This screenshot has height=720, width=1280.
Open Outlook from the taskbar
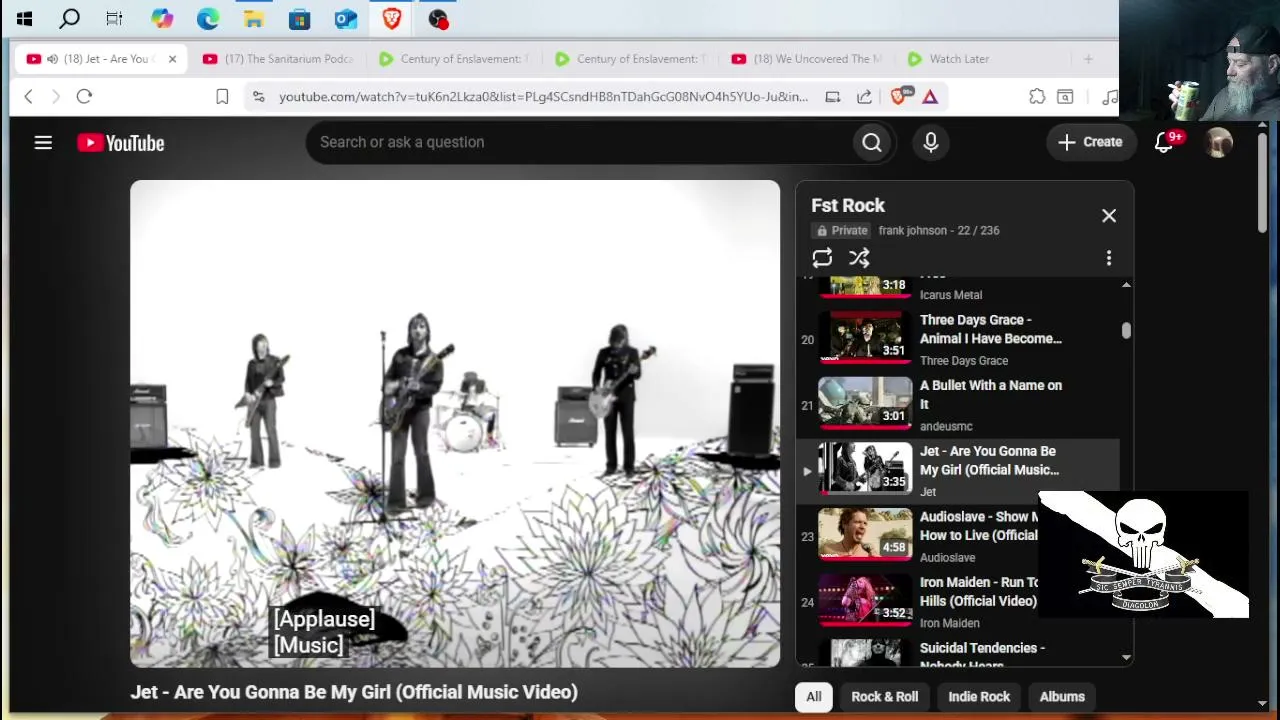(345, 18)
